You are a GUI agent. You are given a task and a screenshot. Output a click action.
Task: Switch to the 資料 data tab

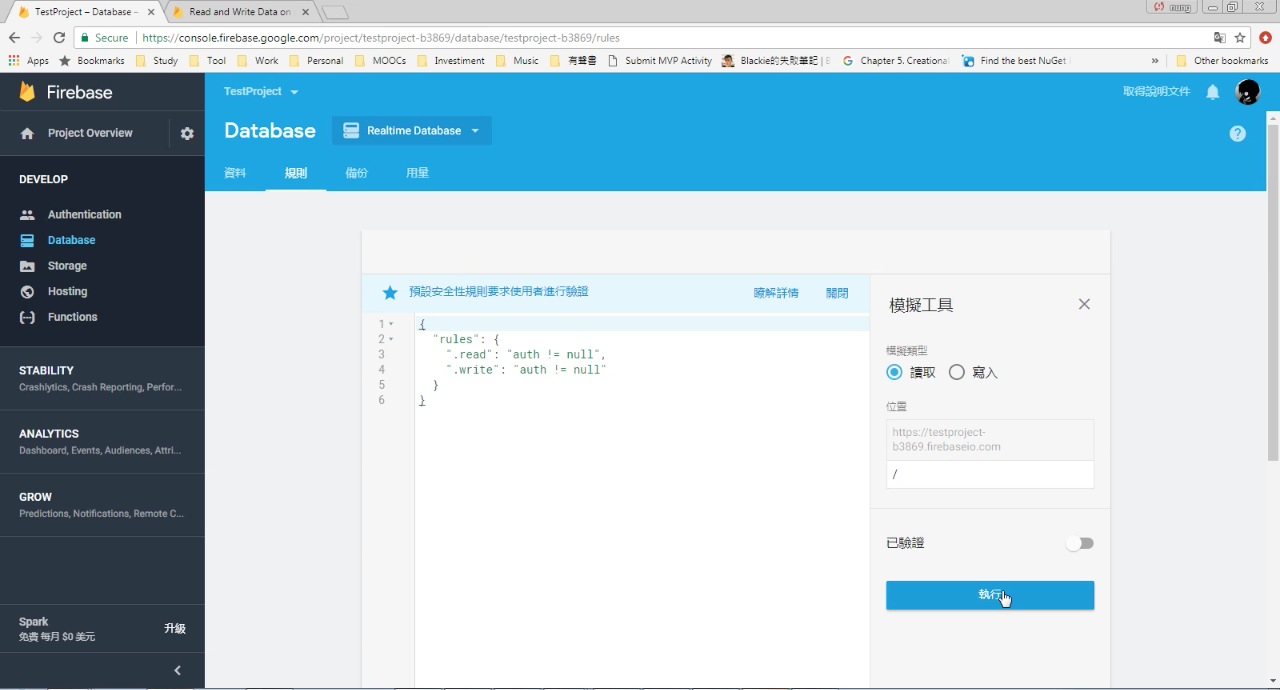(235, 173)
